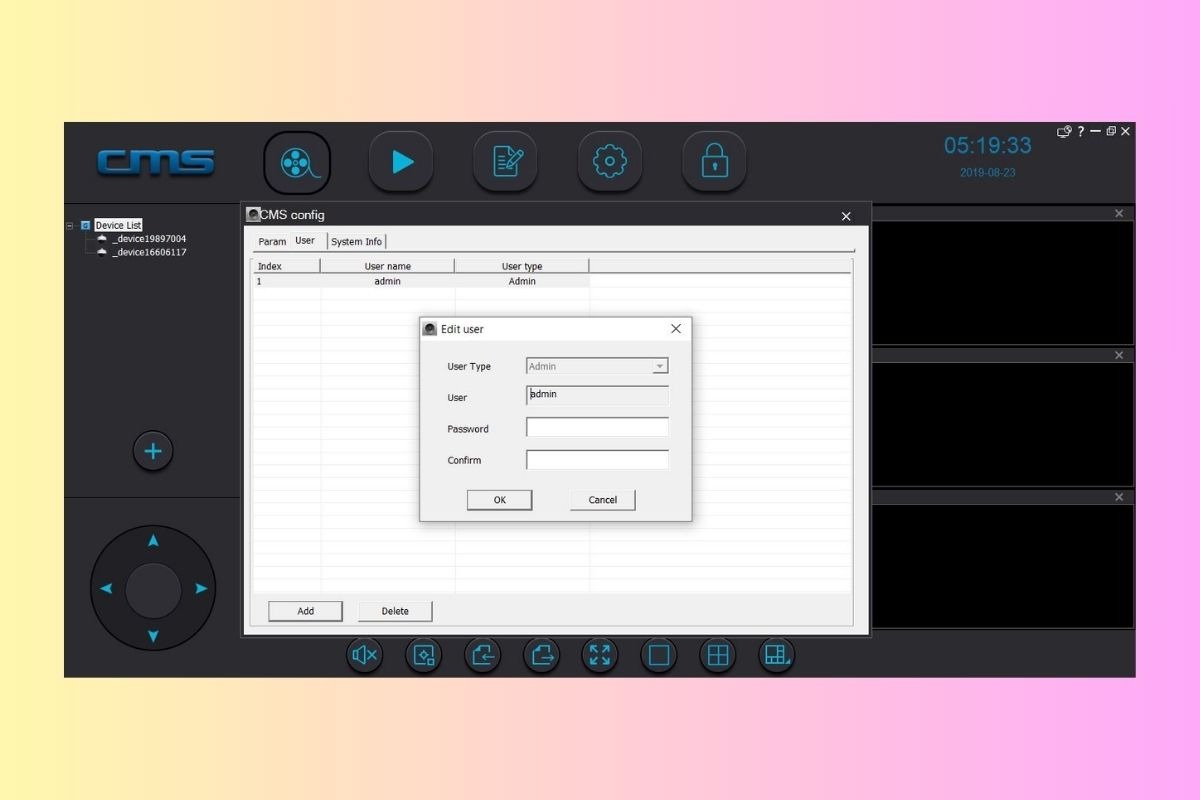Switch to four-window grid layout icon

pyautogui.click(x=718, y=655)
